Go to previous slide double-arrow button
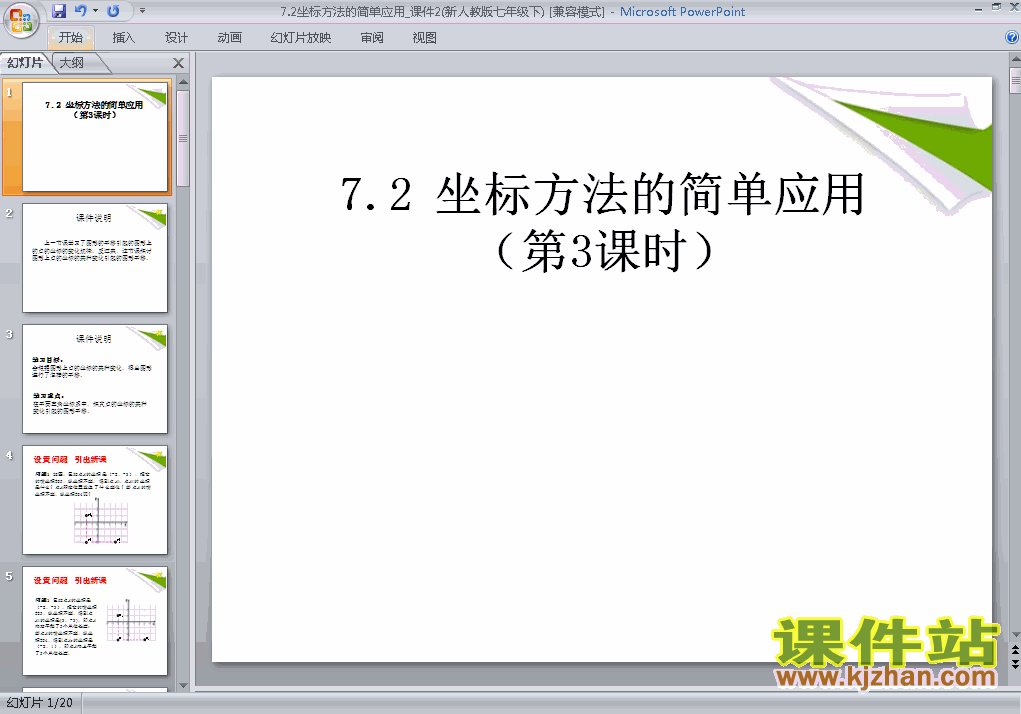This screenshot has height=714, width=1021. click(1015, 650)
